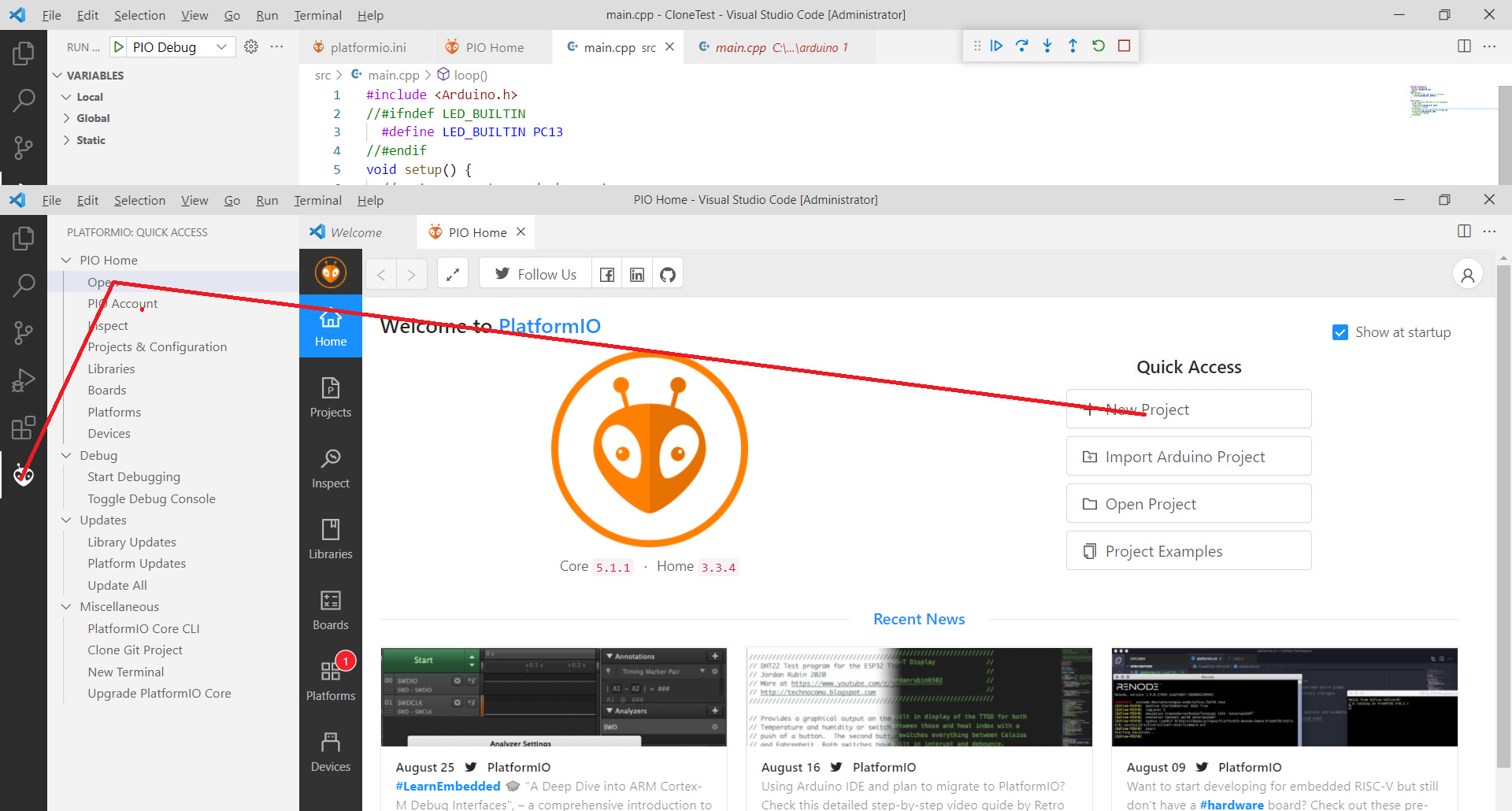The height and width of the screenshot is (811, 1512).
Task: Stop the debug session
Action: click(x=1125, y=46)
